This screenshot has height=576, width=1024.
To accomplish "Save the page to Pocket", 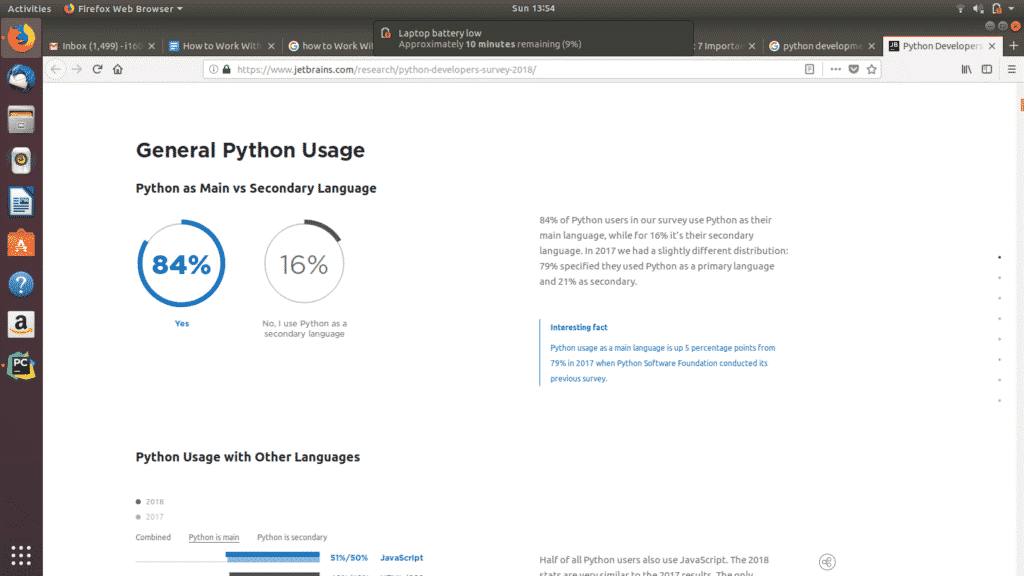I will pos(854,69).
